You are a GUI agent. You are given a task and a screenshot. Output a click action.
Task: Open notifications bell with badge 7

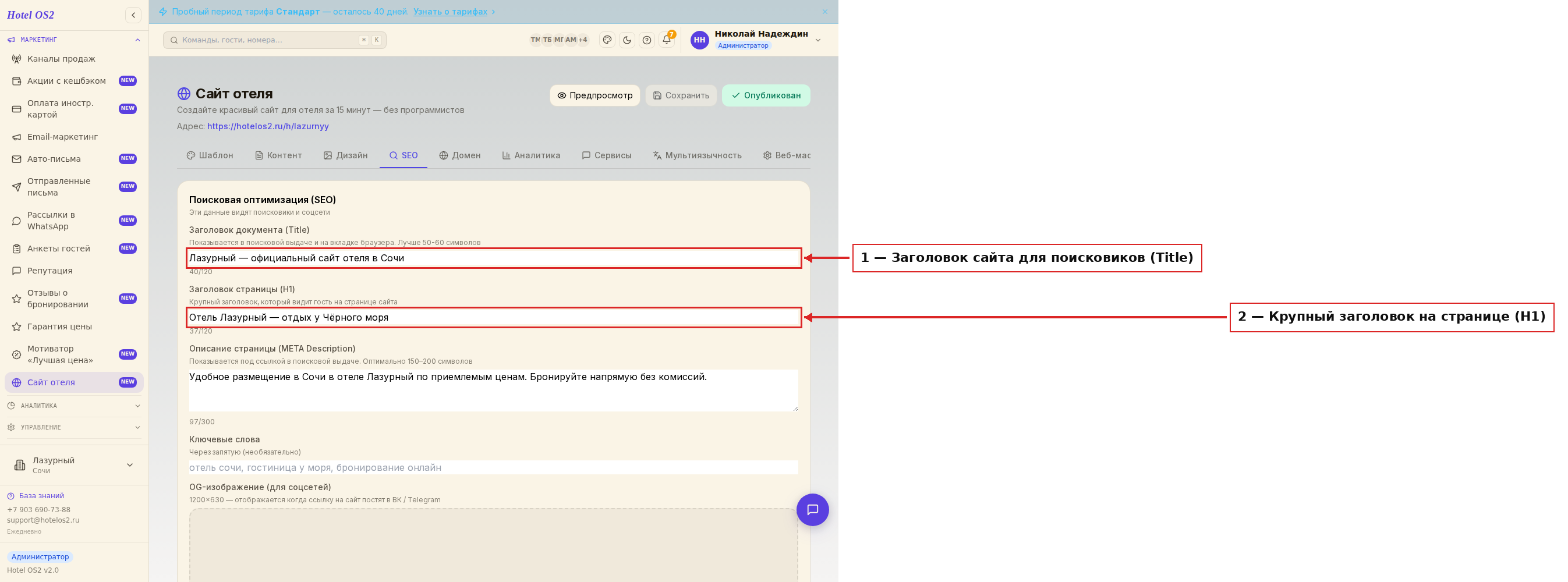point(667,40)
